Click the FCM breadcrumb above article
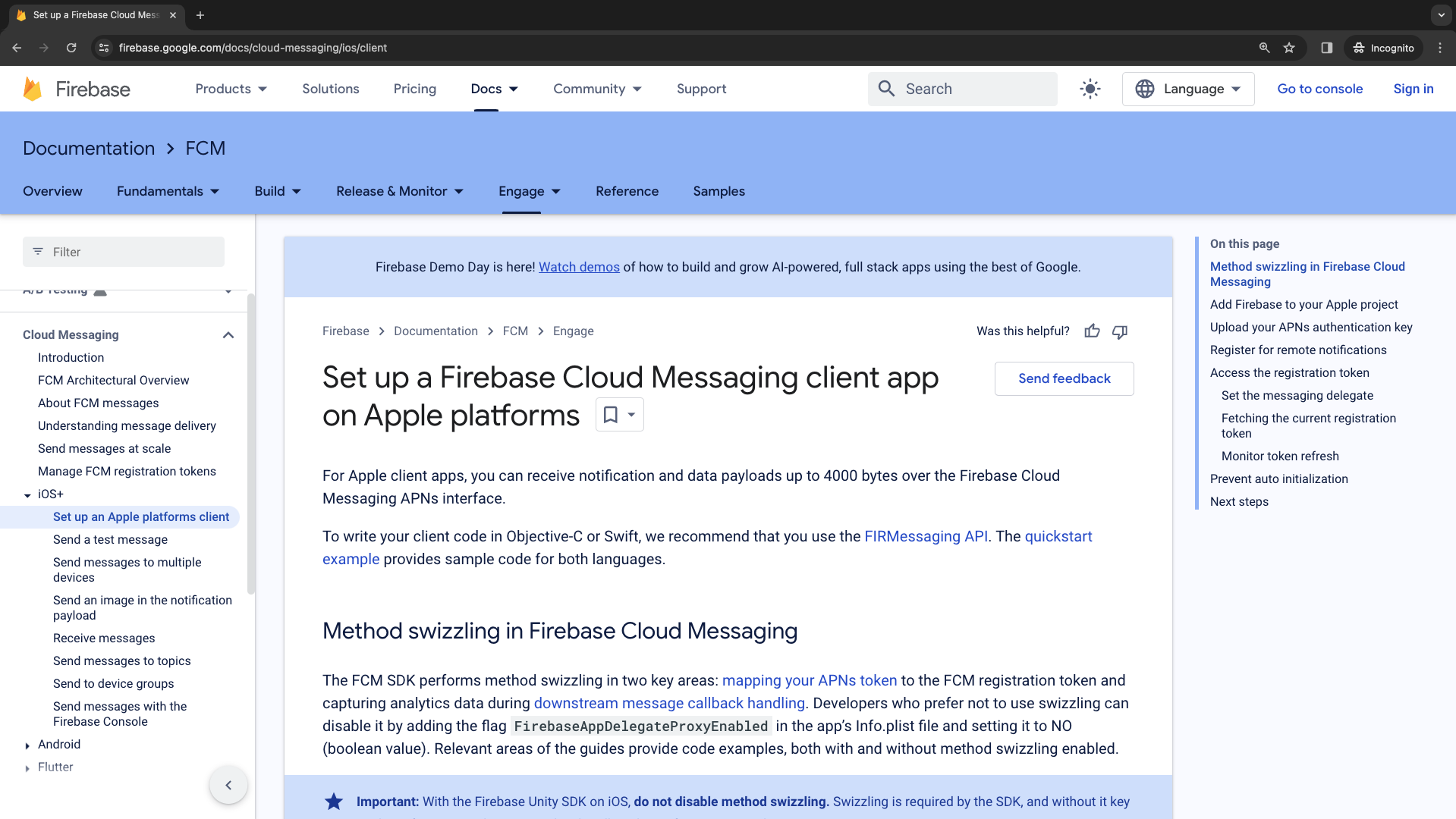This screenshot has width=1456, height=819. coord(515,331)
